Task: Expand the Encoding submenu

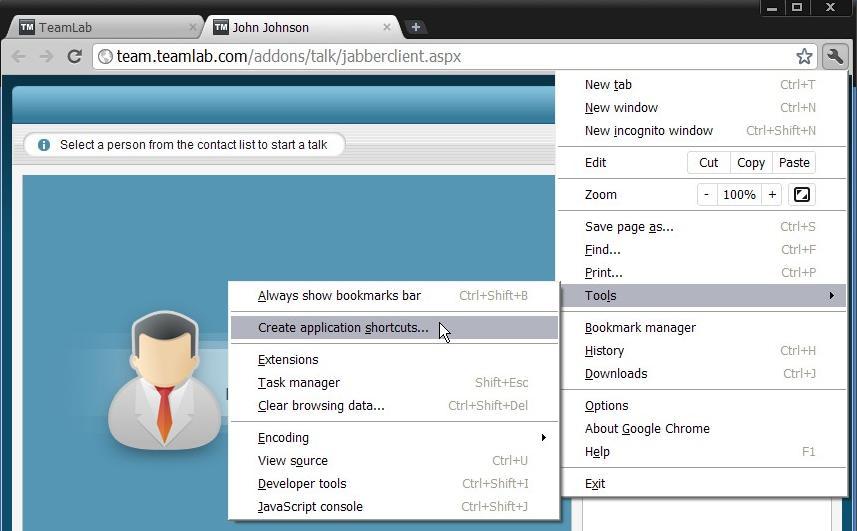Action: click(x=394, y=438)
